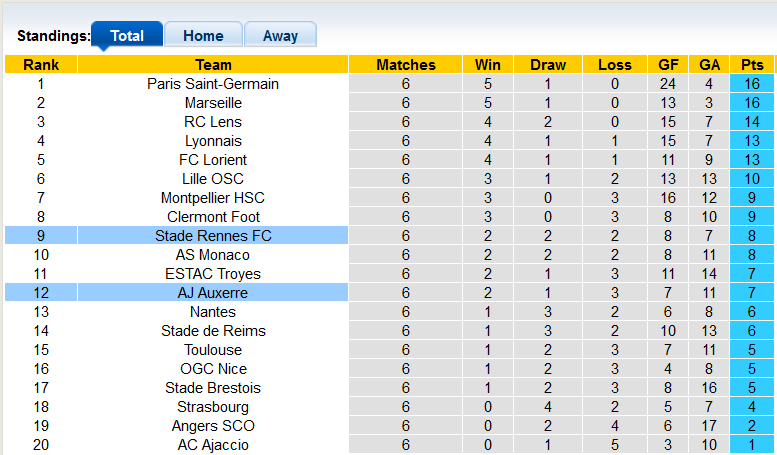Open the RC Lens team link
777x455 pixels.
tap(213, 122)
